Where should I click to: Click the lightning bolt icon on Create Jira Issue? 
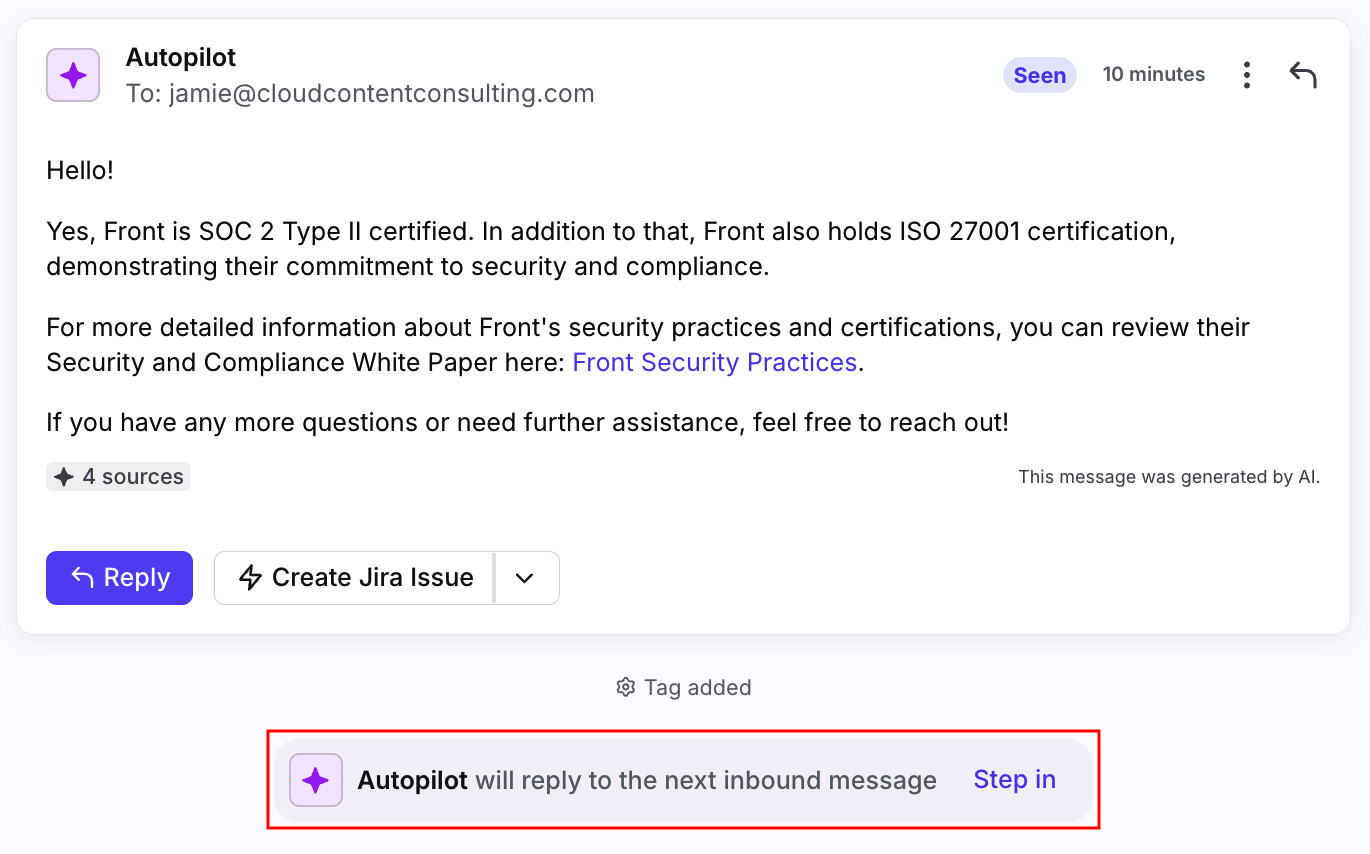pos(250,578)
